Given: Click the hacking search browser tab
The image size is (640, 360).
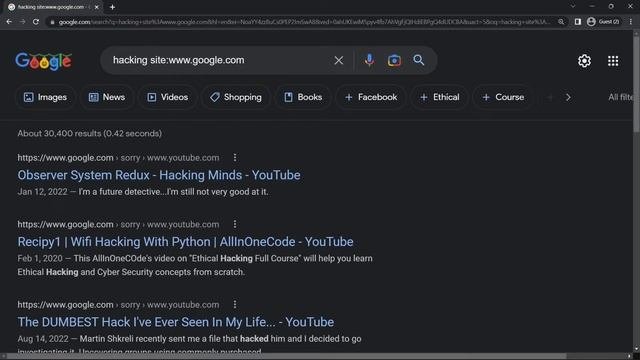Looking at the screenshot, I should tap(52, 7).
